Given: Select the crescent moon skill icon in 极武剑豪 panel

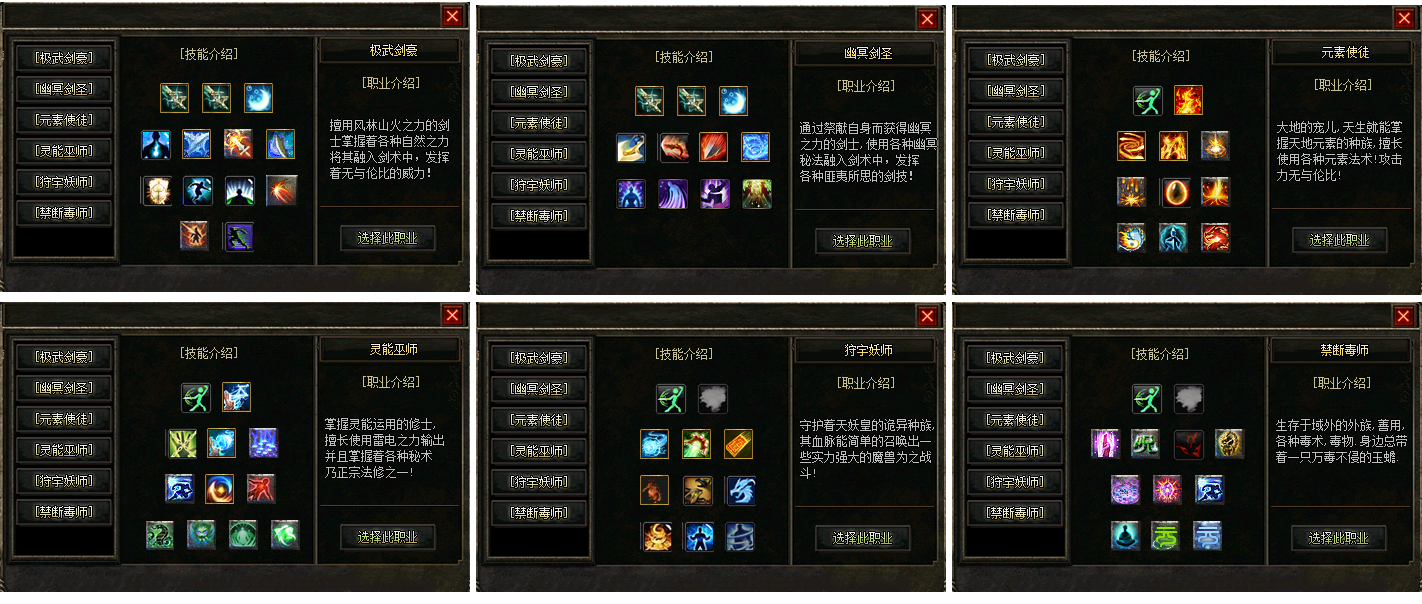Looking at the screenshot, I should [x=258, y=98].
